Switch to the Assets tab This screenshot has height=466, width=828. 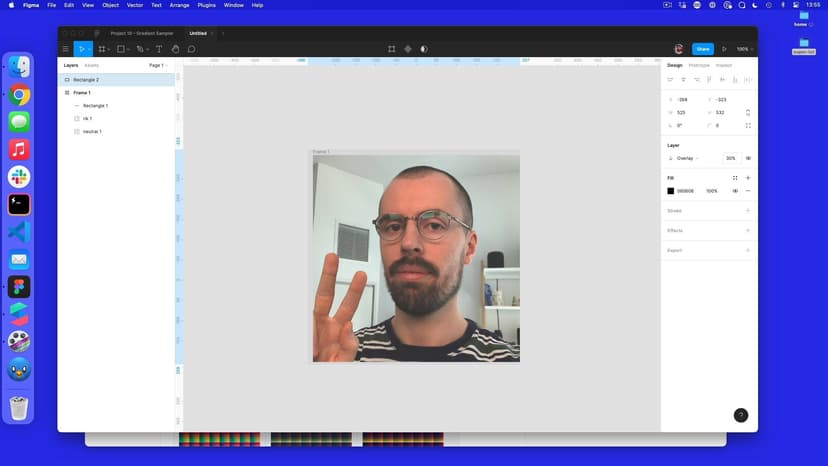[x=92, y=66]
